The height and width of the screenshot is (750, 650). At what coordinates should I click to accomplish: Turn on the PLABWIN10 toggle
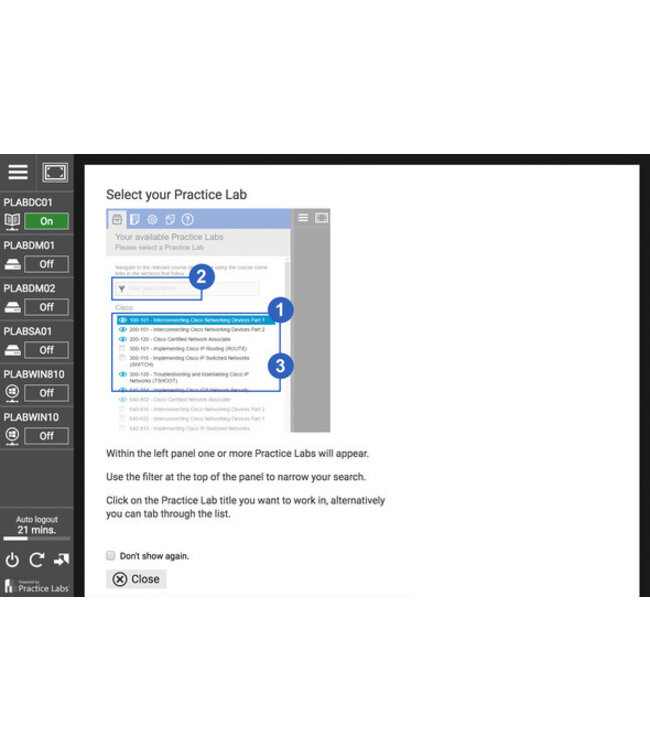click(x=46, y=436)
